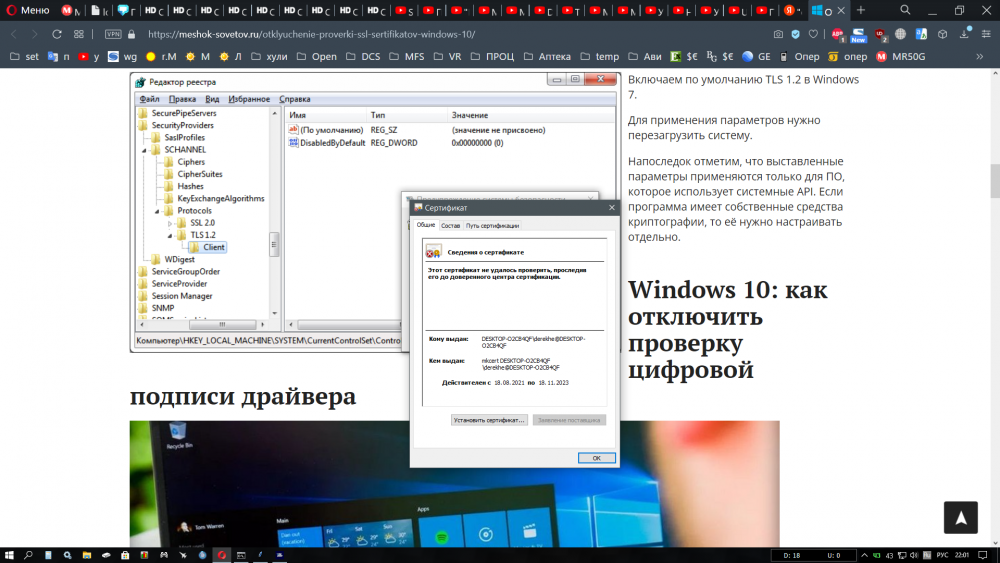Show more bookmarks with double chevron
1000x563 pixels.
(x=980, y=57)
